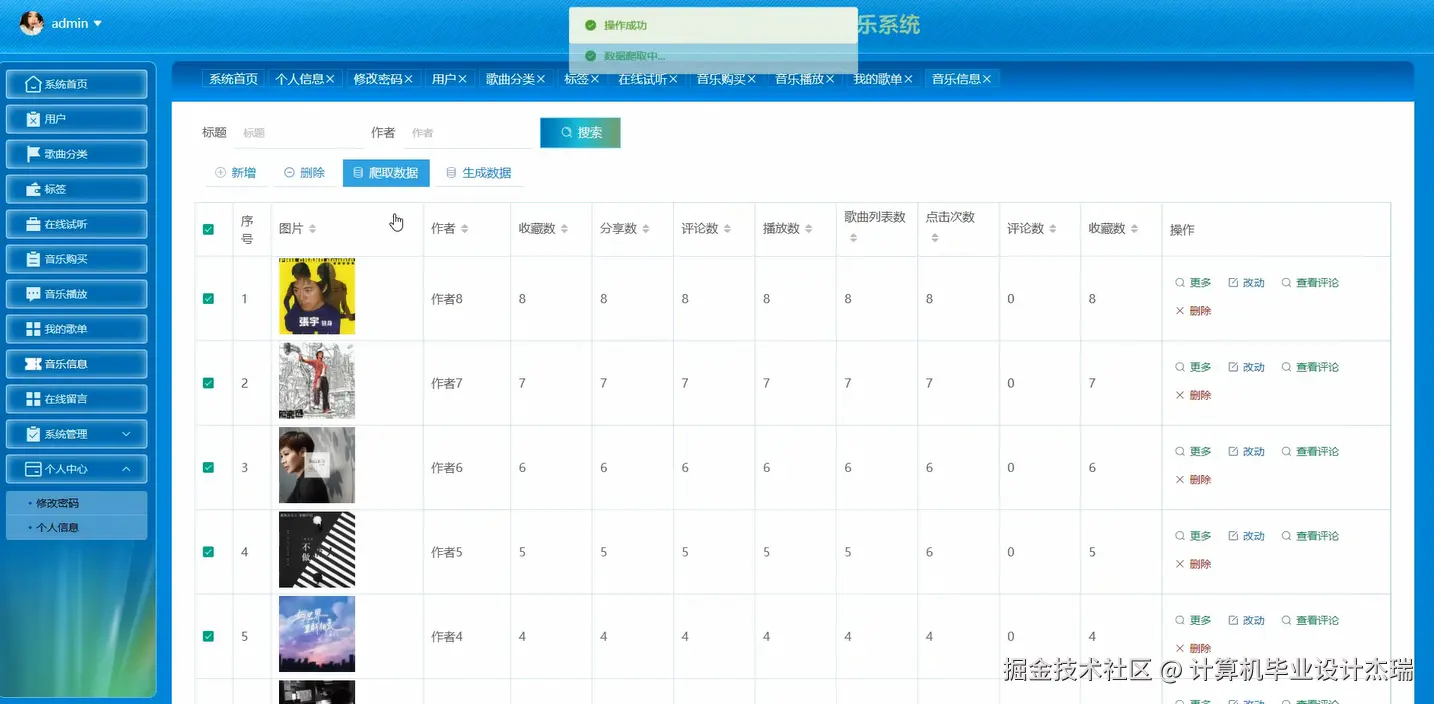
Task: Sort by the 图片 column arrows
Action: click(x=312, y=229)
